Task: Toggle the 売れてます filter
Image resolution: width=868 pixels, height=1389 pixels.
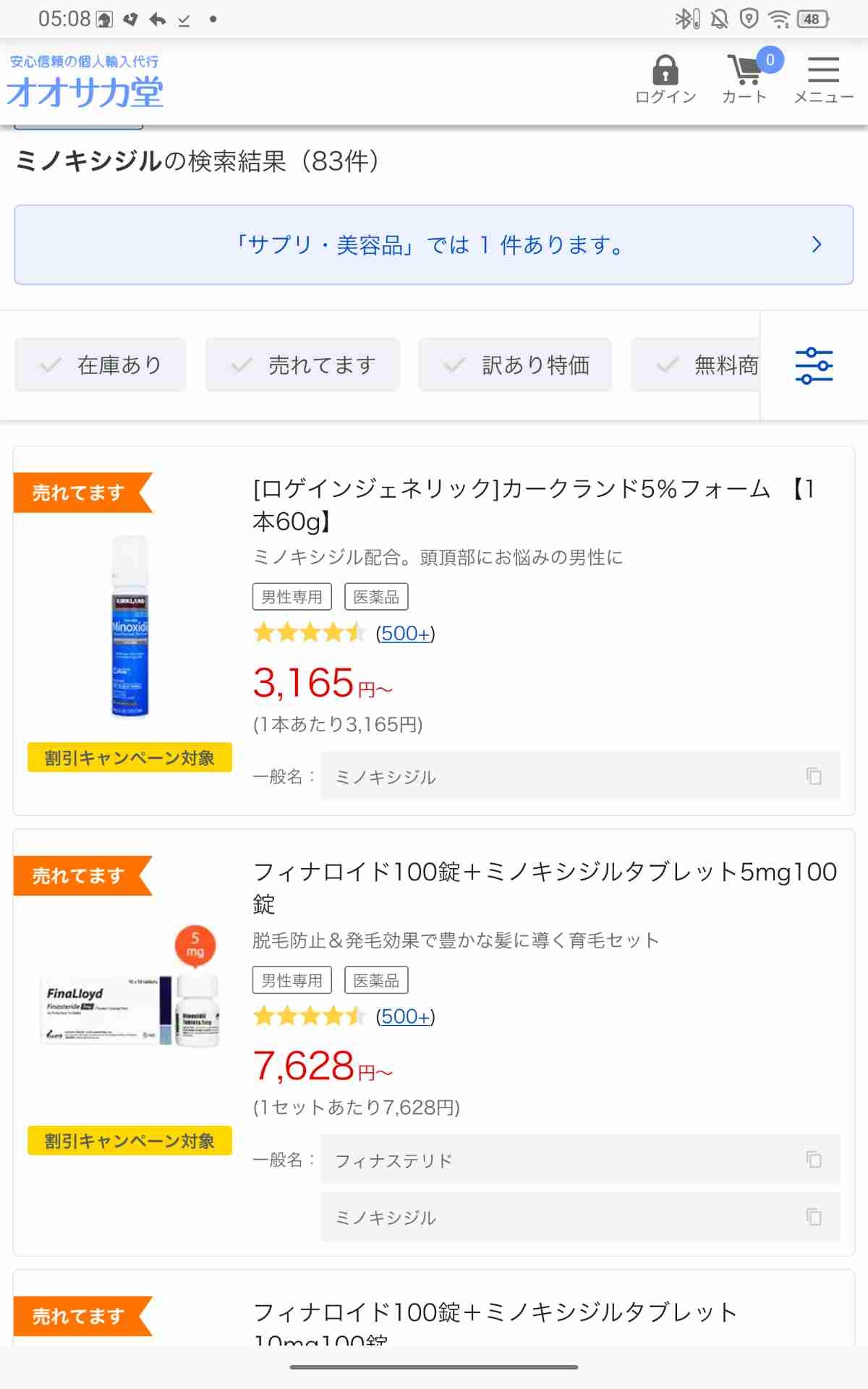Action: coord(302,365)
